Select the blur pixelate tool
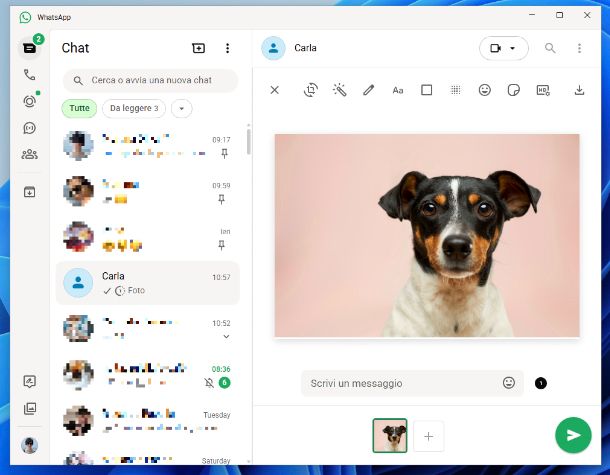Viewport: 610px width, 475px height. [456, 90]
